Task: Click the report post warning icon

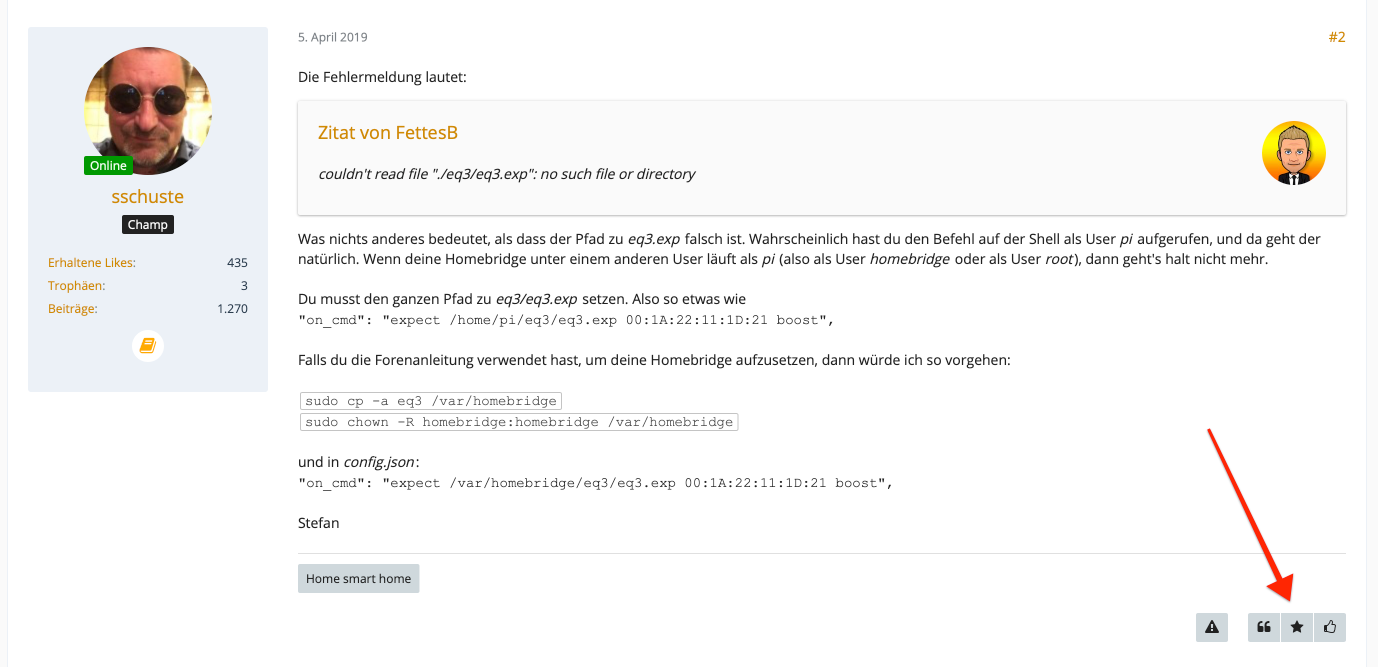Action: coord(1212,627)
